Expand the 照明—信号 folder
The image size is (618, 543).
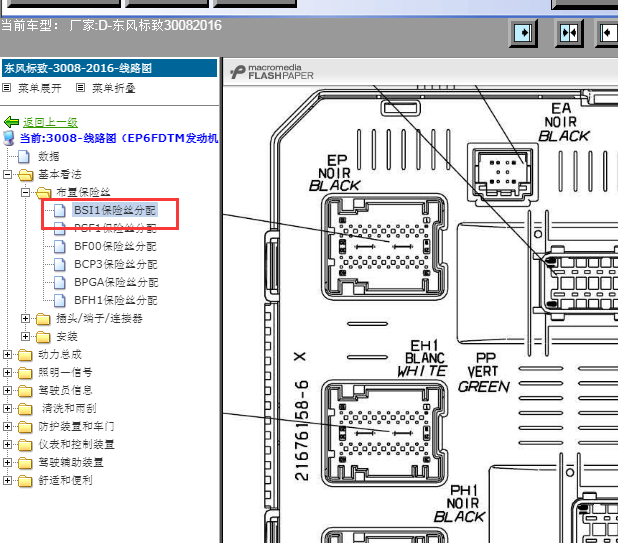click(x=7, y=372)
